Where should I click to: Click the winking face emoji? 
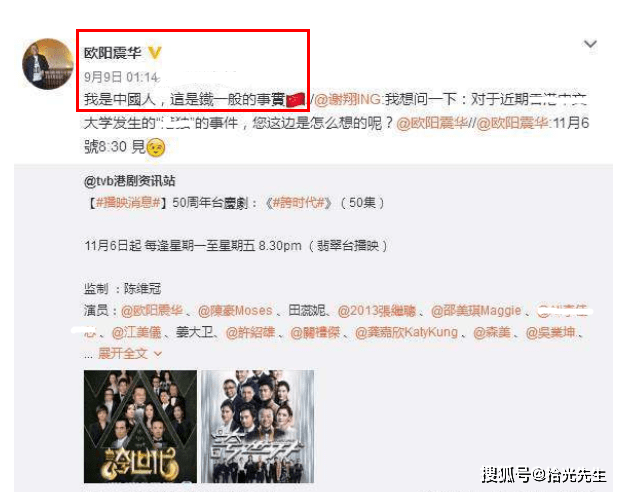tap(156, 147)
